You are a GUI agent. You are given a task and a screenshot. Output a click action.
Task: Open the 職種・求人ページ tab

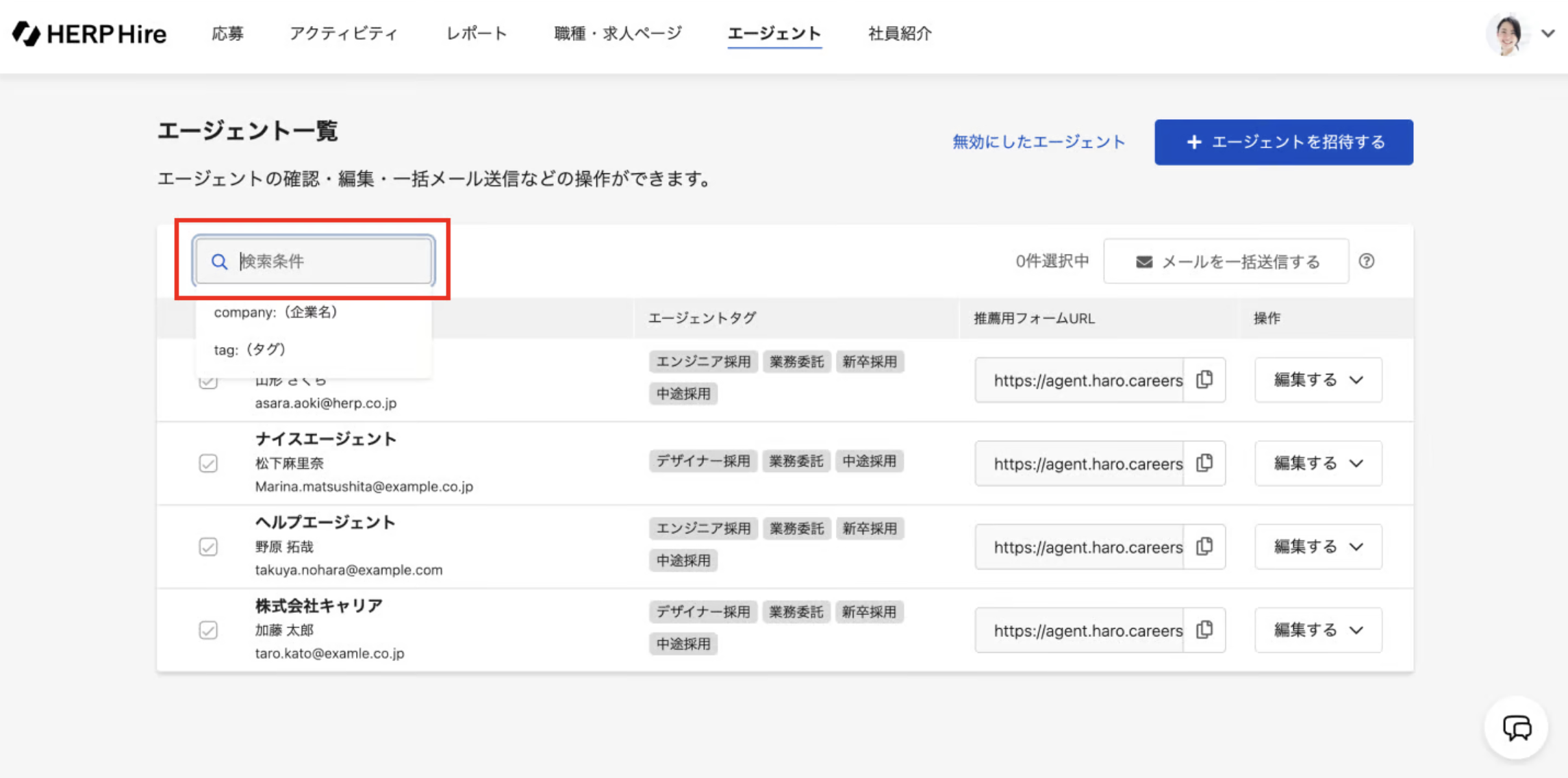coord(618,34)
